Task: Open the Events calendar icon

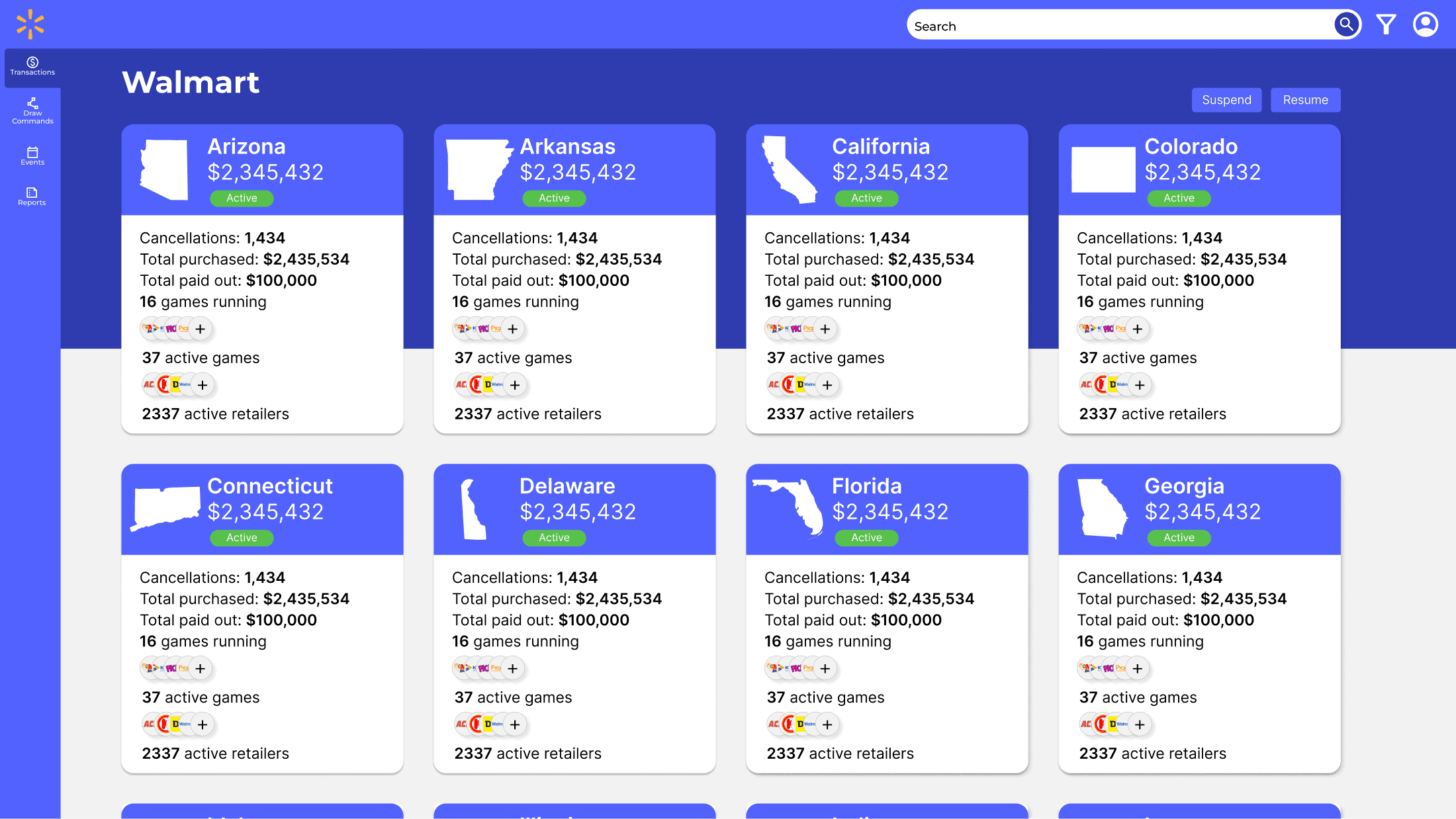Action: pos(32,155)
